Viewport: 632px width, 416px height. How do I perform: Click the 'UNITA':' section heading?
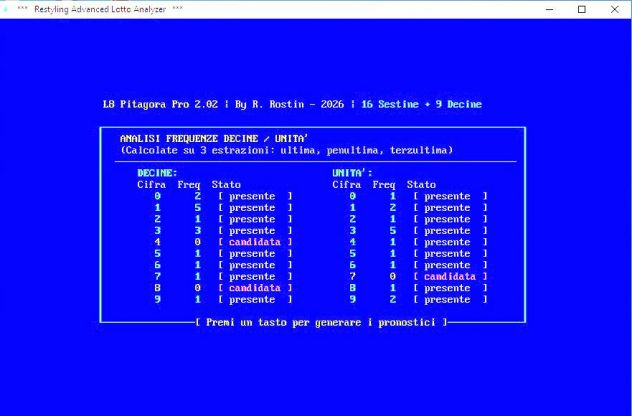(352, 173)
